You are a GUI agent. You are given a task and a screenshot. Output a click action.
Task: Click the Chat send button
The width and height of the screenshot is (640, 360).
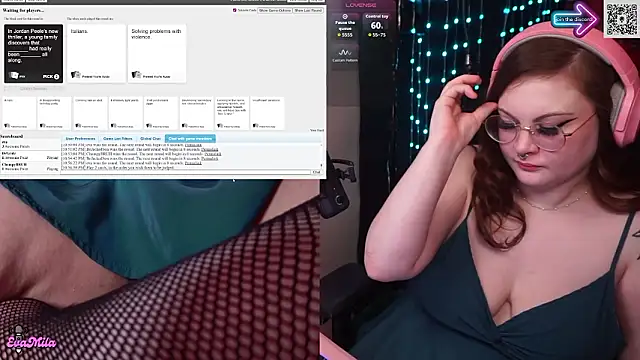click(316, 172)
